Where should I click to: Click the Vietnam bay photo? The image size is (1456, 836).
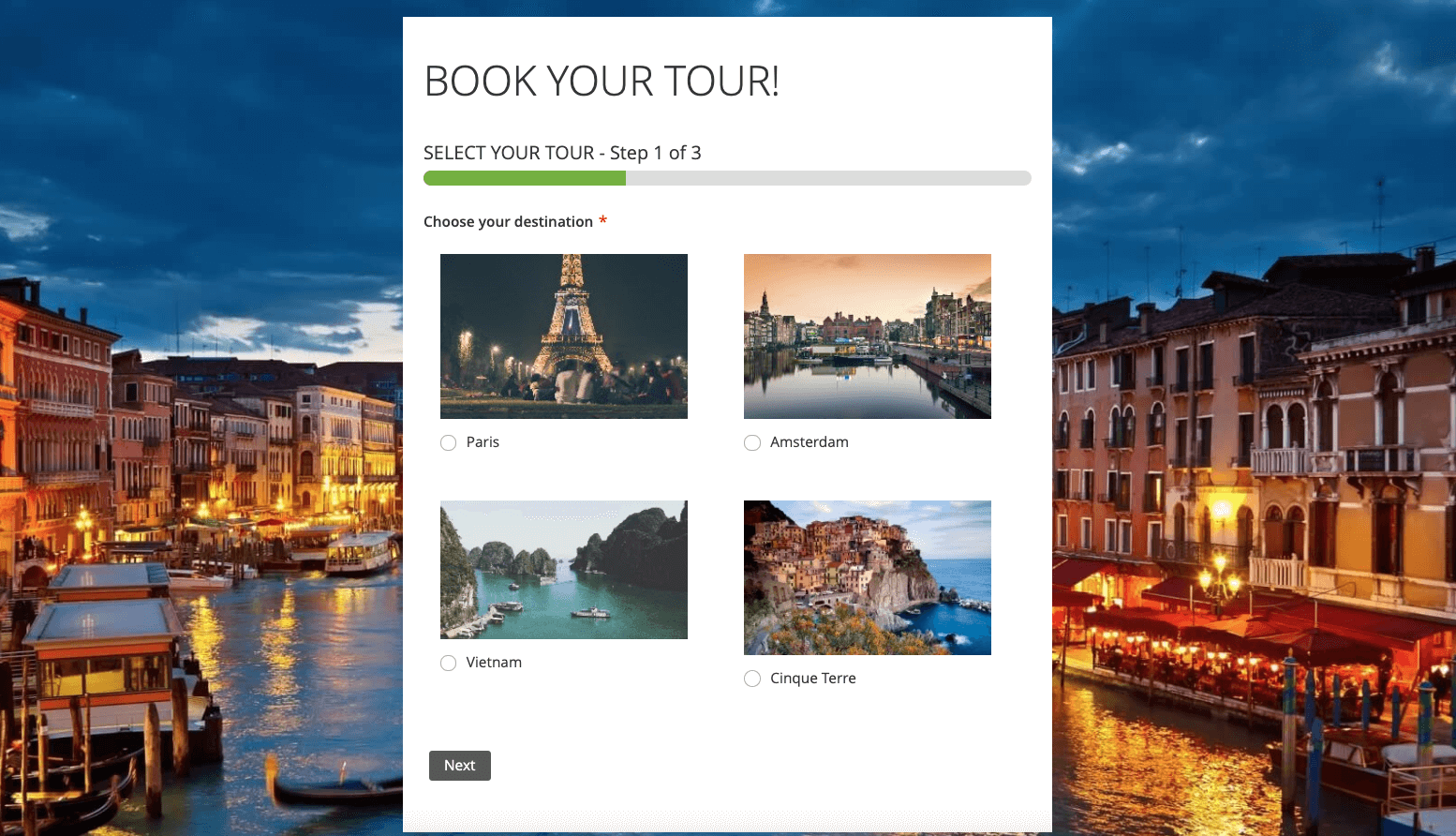[564, 570]
